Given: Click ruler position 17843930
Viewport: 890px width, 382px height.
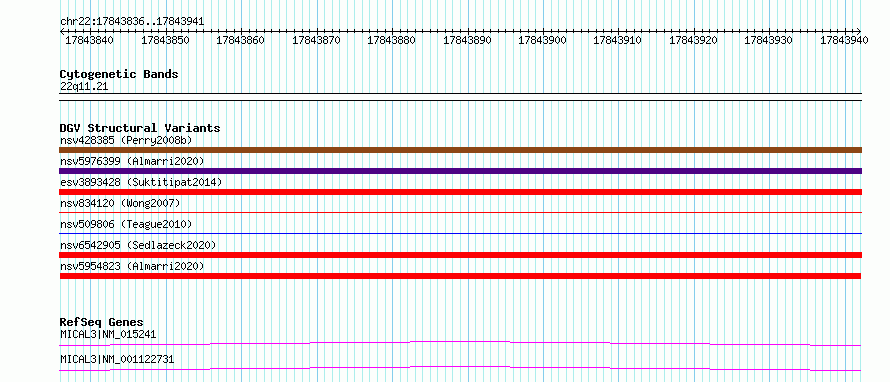Looking at the screenshot, I should tap(769, 41).
